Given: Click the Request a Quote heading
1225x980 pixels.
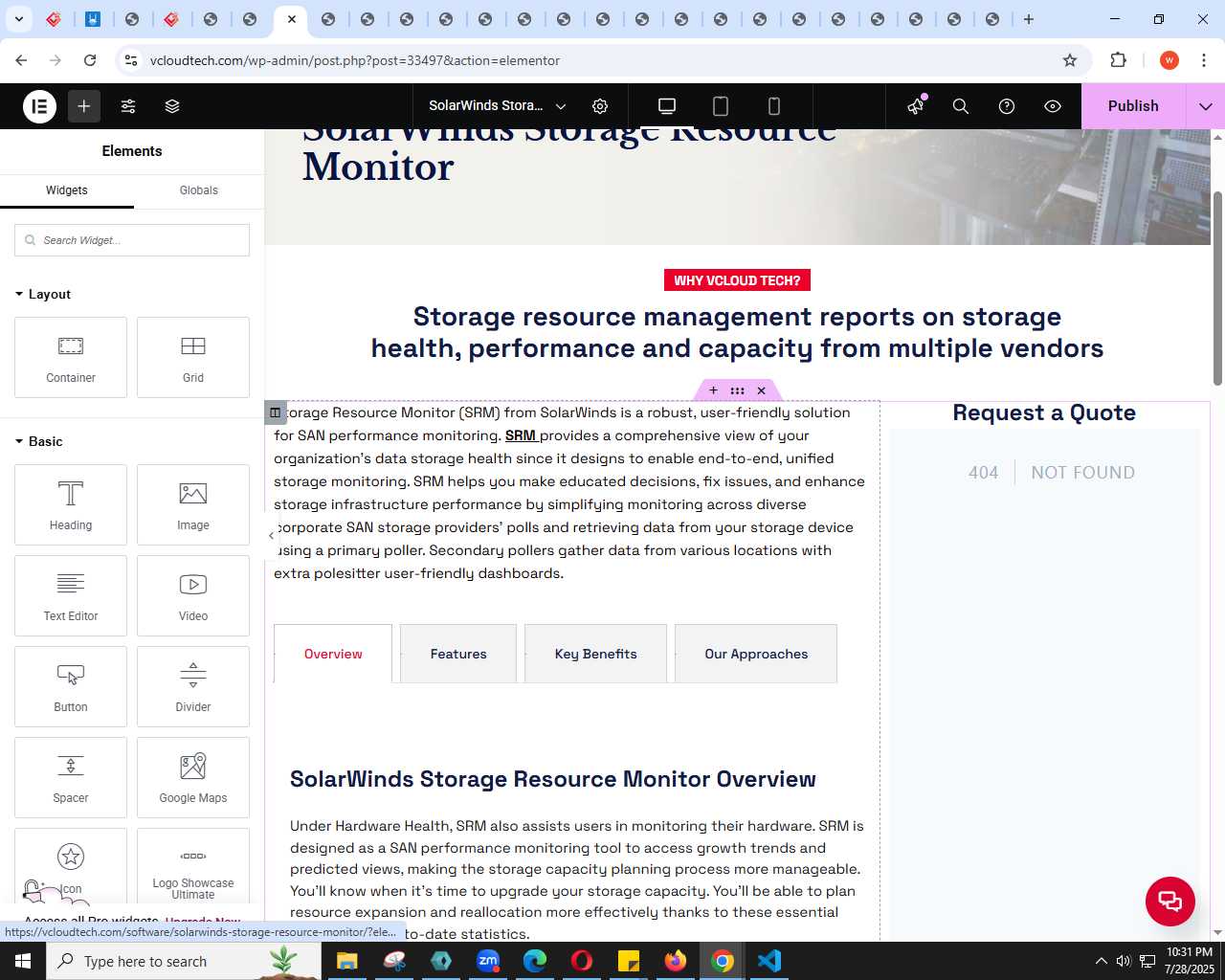Looking at the screenshot, I should click(1044, 412).
